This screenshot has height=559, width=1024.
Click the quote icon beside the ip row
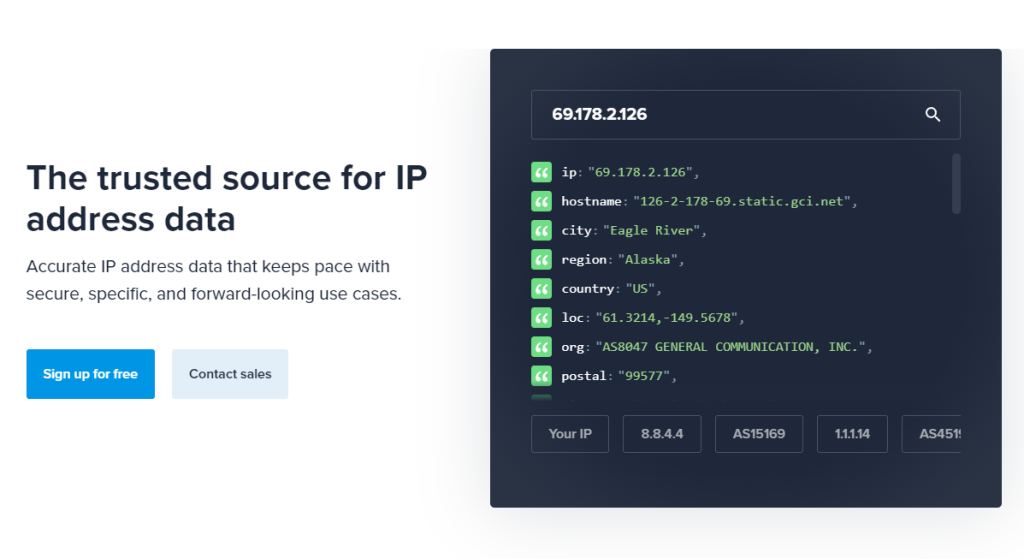tap(541, 172)
